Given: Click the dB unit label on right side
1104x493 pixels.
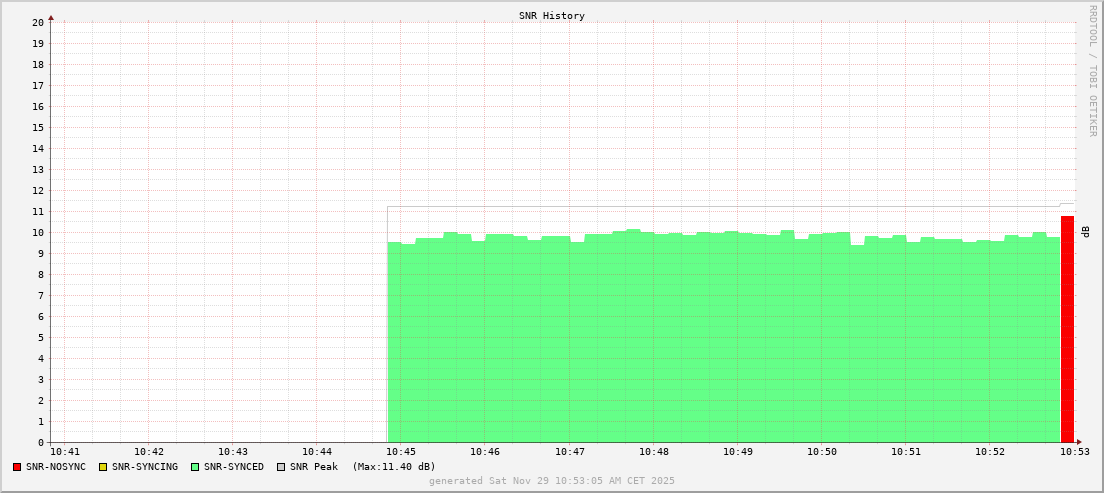Looking at the screenshot, I should pos(1086,231).
